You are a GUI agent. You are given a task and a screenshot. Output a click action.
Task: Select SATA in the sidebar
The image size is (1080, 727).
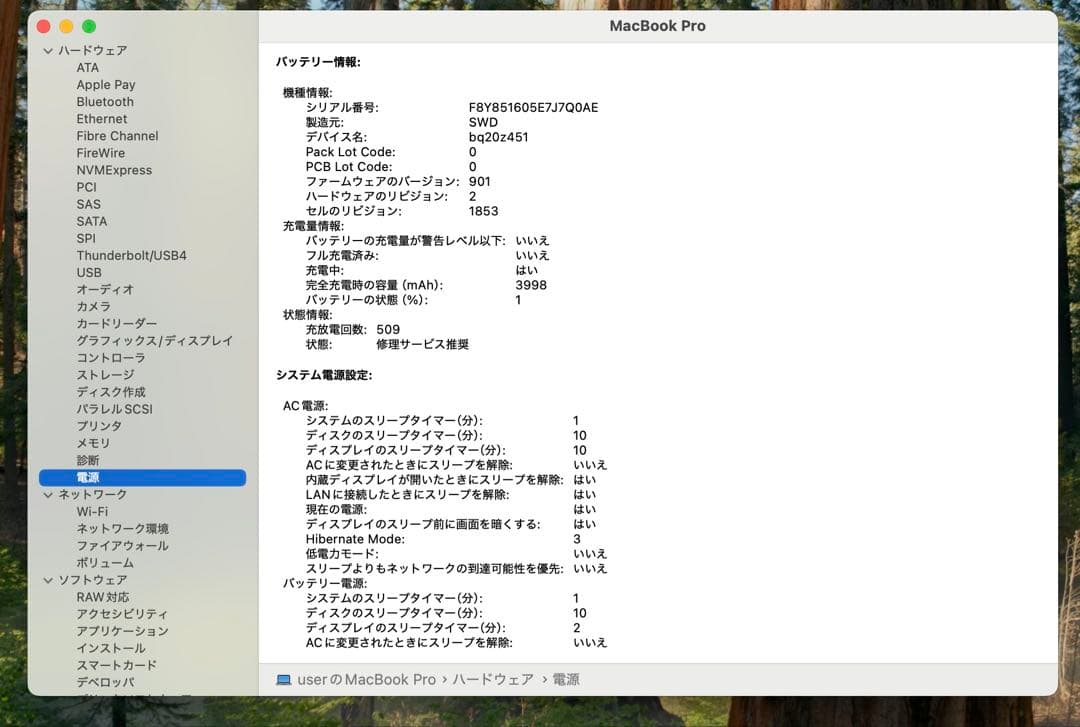pos(92,221)
